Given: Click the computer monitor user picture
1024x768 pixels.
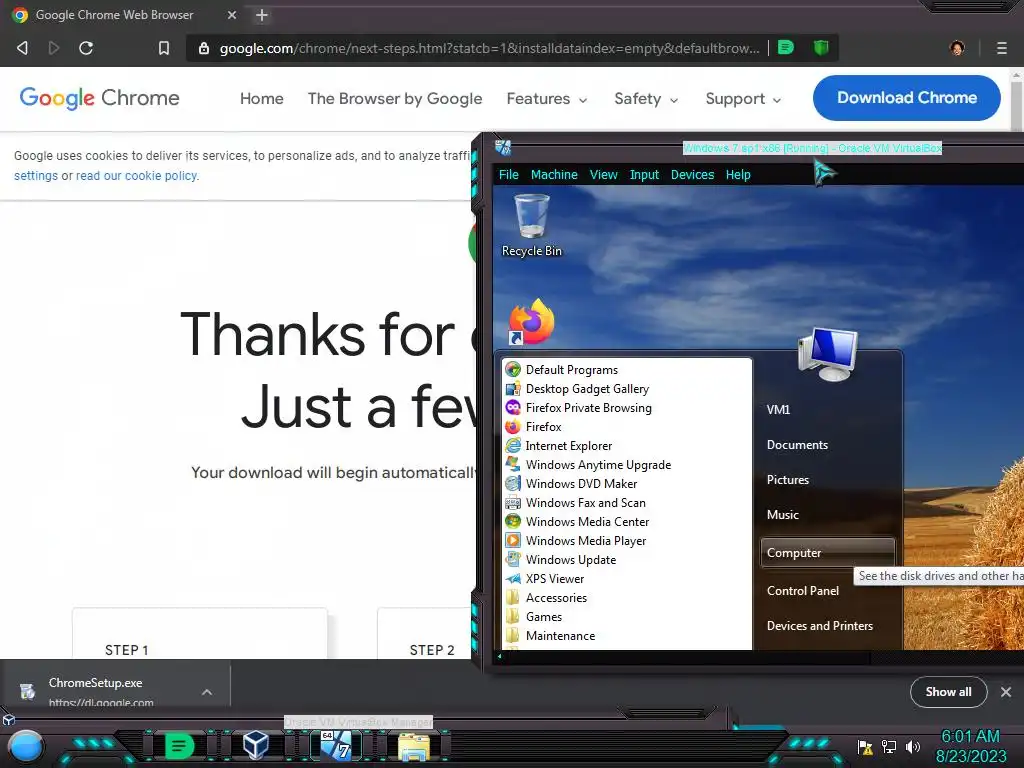Looking at the screenshot, I should (x=827, y=355).
